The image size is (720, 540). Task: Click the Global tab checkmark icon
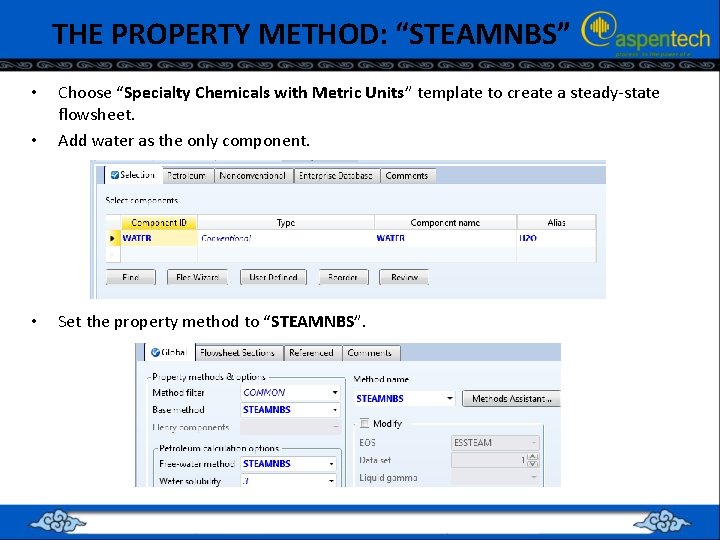156,352
